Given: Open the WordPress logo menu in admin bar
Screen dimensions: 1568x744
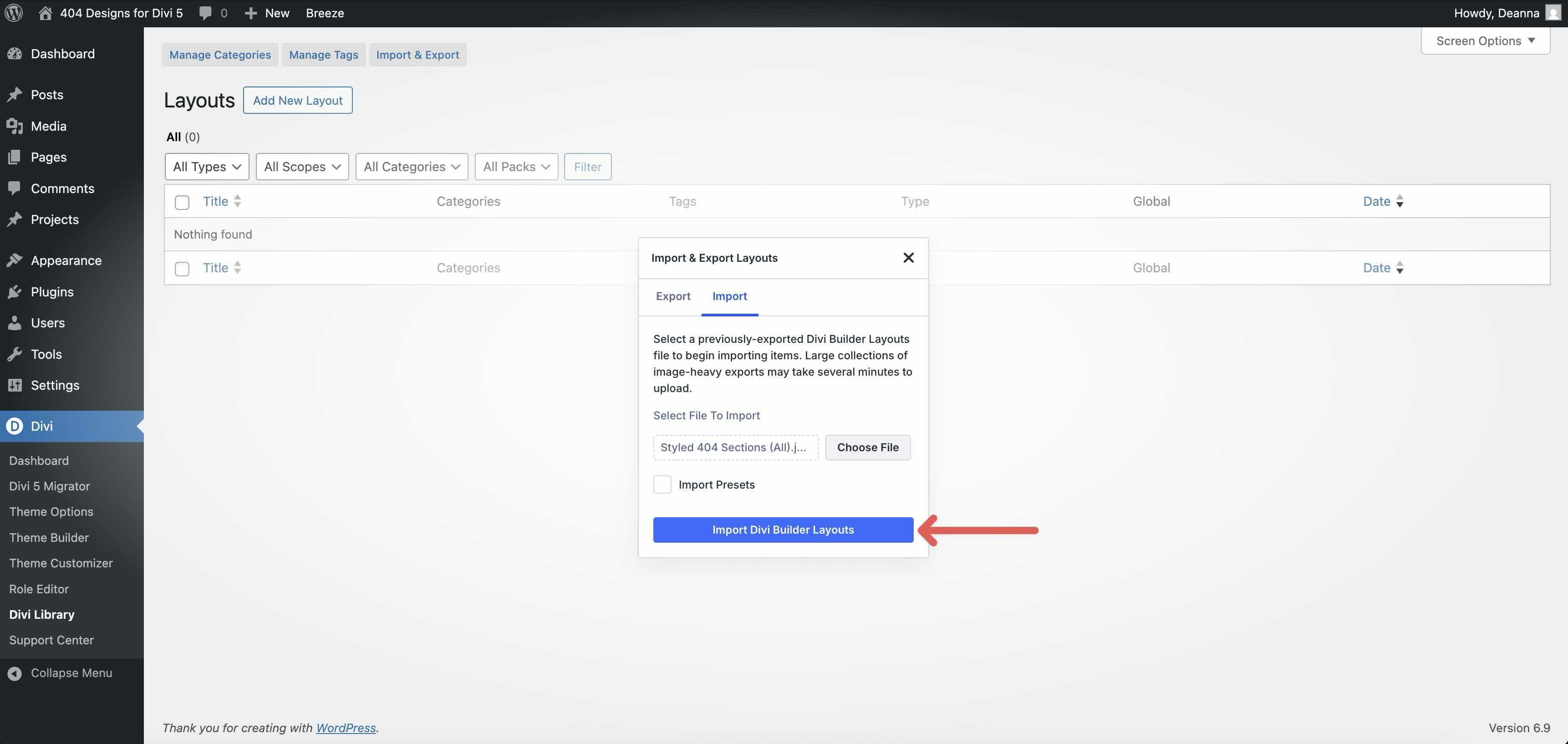Looking at the screenshot, I should click(13, 12).
